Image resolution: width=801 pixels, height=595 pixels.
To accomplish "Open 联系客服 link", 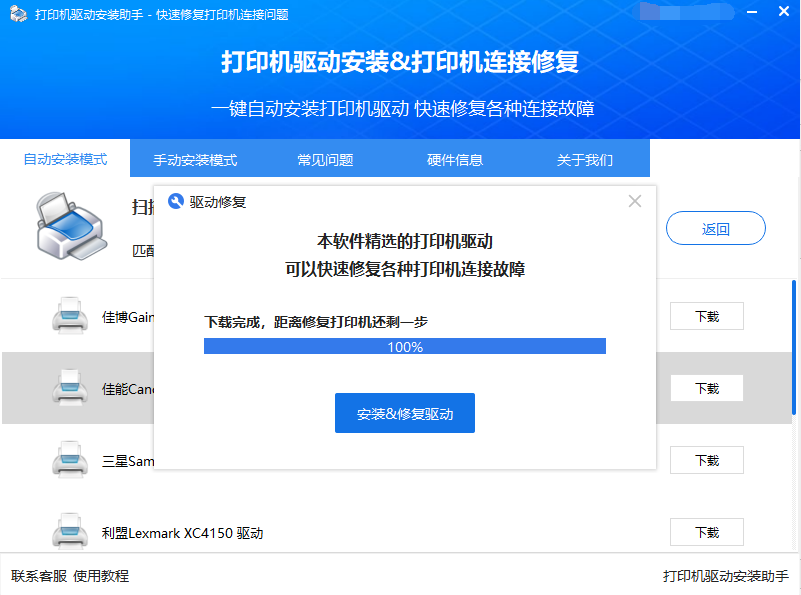I will pos(38,576).
